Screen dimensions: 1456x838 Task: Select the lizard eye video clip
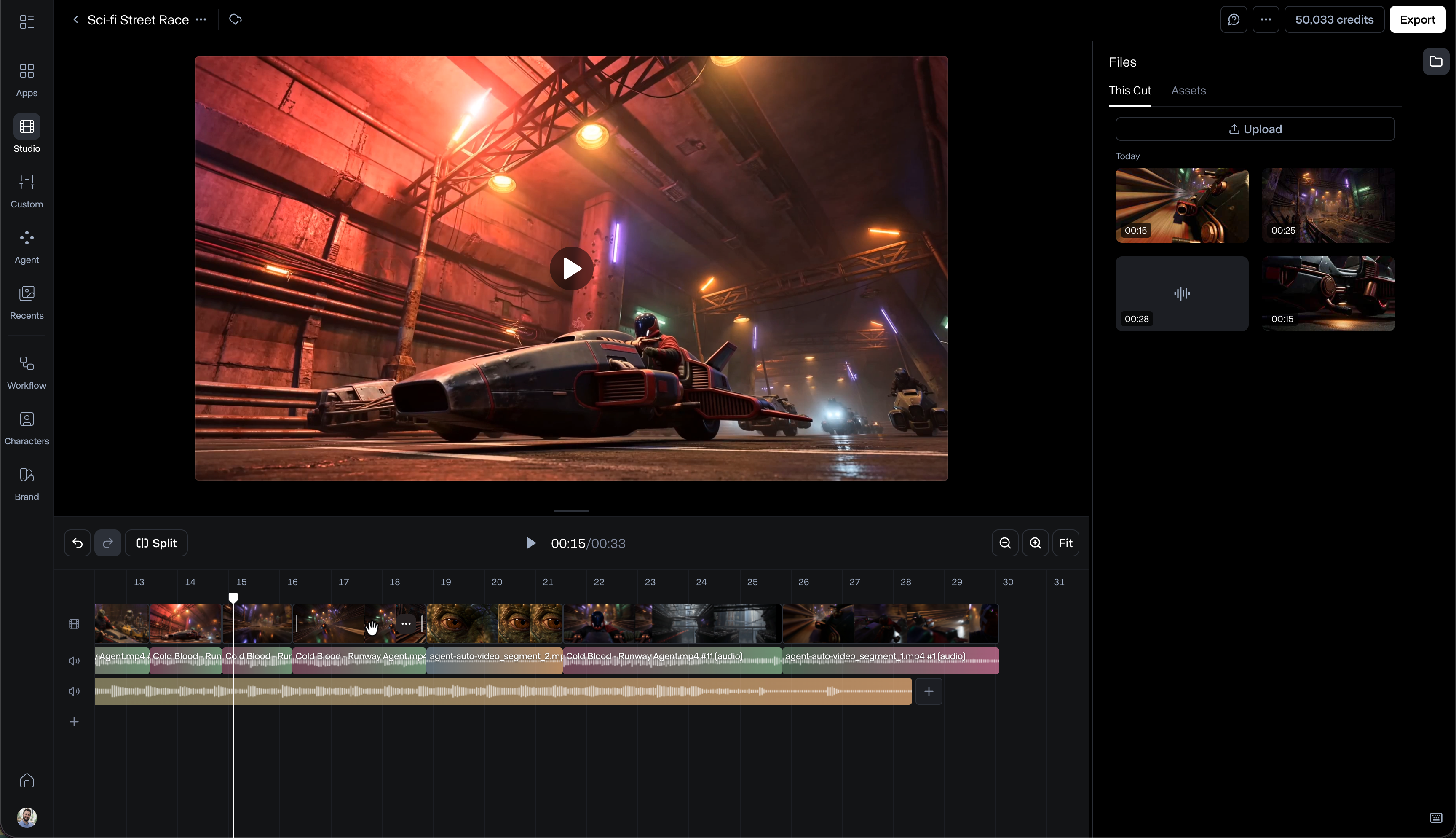click(x=495, y=624)
